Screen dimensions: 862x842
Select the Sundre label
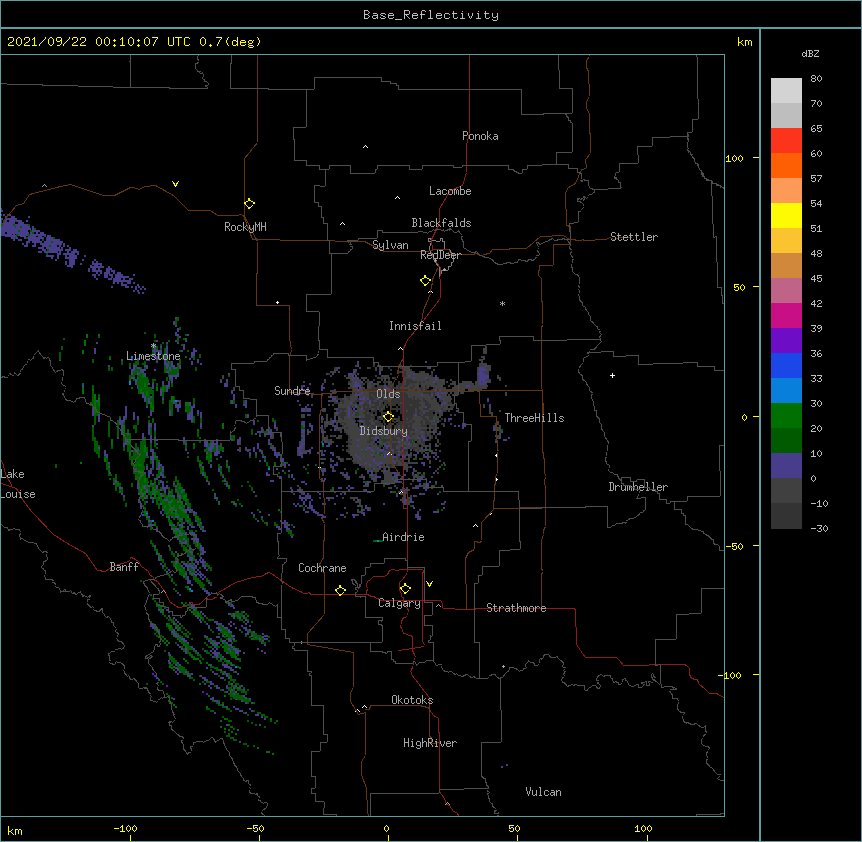[x=292, y=391]
